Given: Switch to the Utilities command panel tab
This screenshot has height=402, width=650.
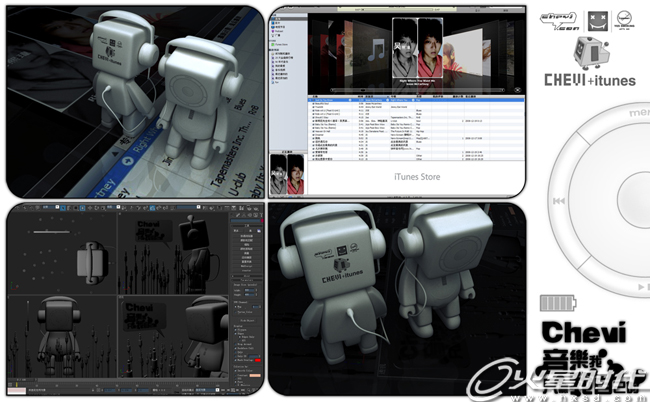Looking at the screenshot, I should (x=261, y=215).
